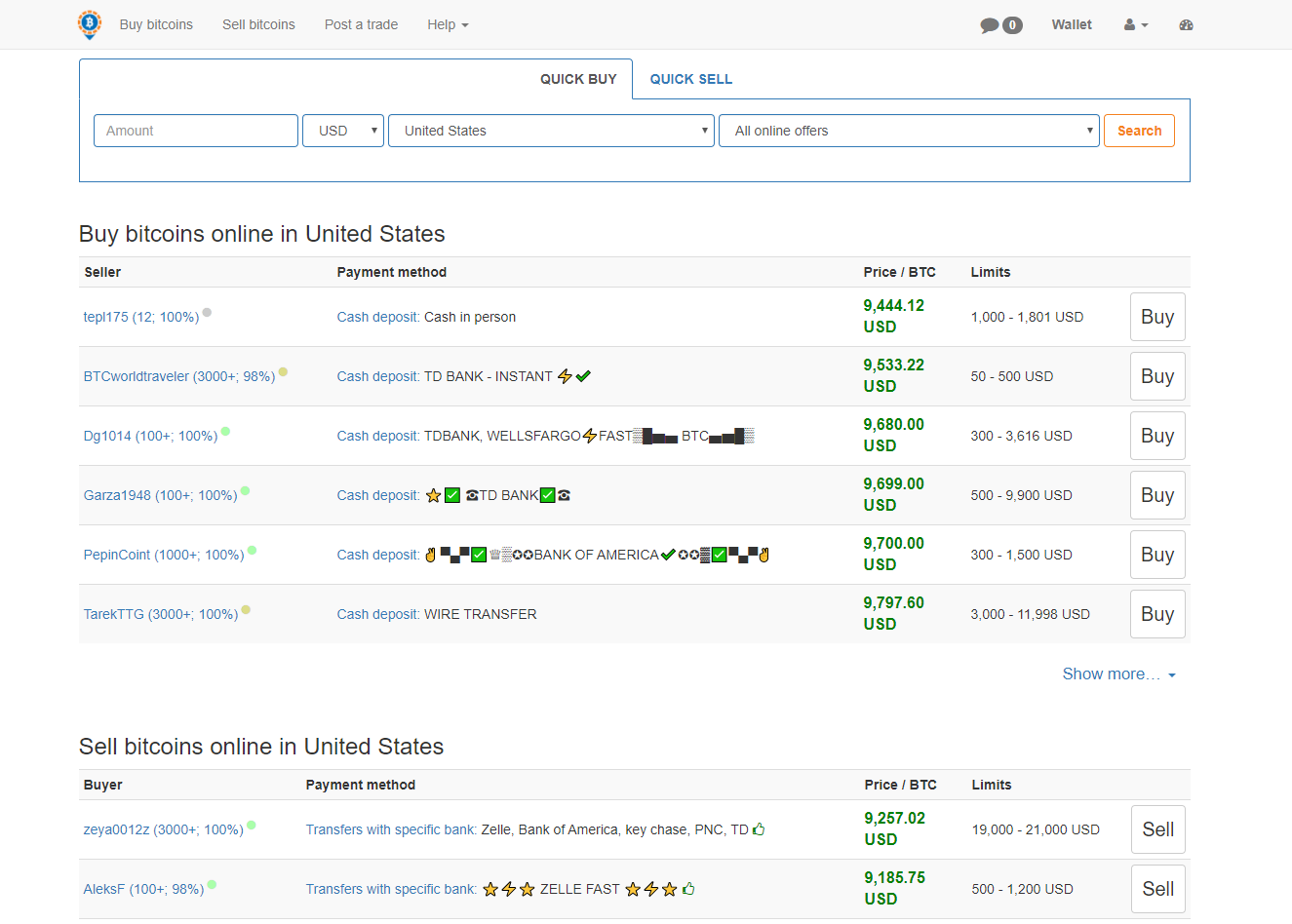Screen dimensions: 1292x924
Task: Click status dot next to AleksF
Action: 212,885
